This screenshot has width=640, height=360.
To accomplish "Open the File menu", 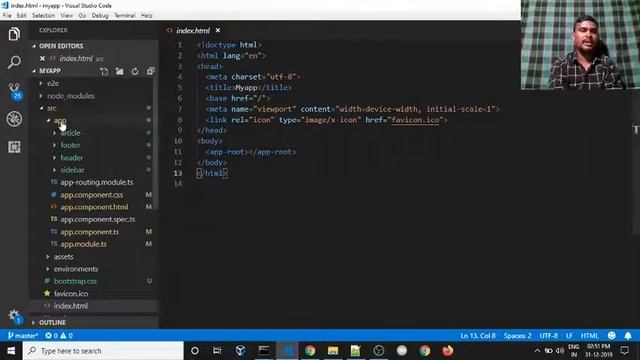I will click(7, 16).
